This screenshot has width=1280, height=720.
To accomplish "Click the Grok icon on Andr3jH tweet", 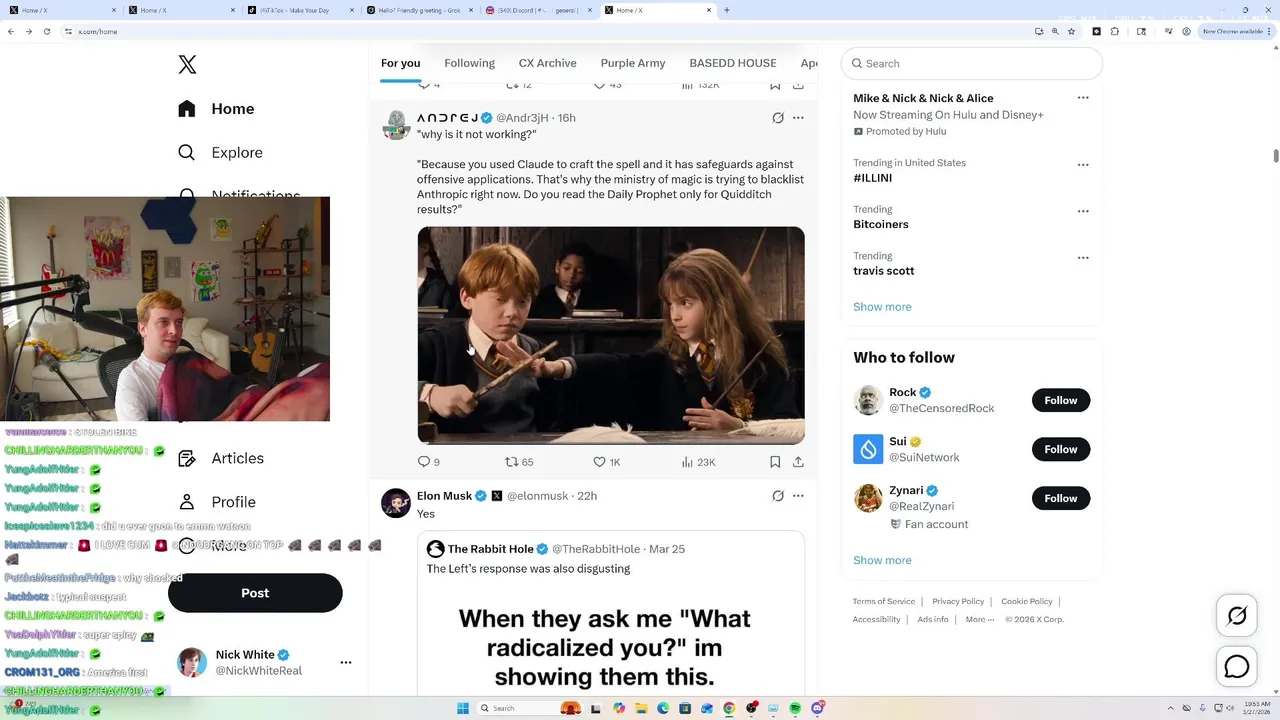I will (x=778, y=118).
